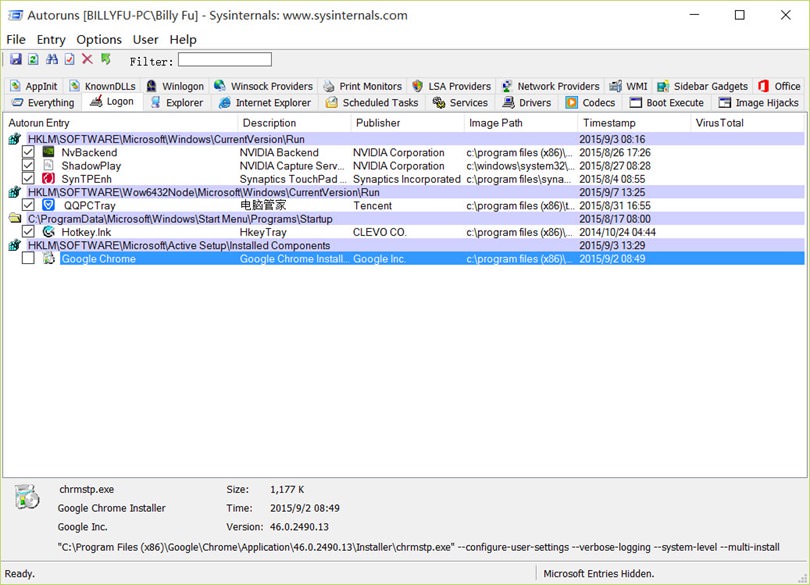Viewport: 810px width, 585px height.
Task: Switch to the WMI tab
Action: 629,86
